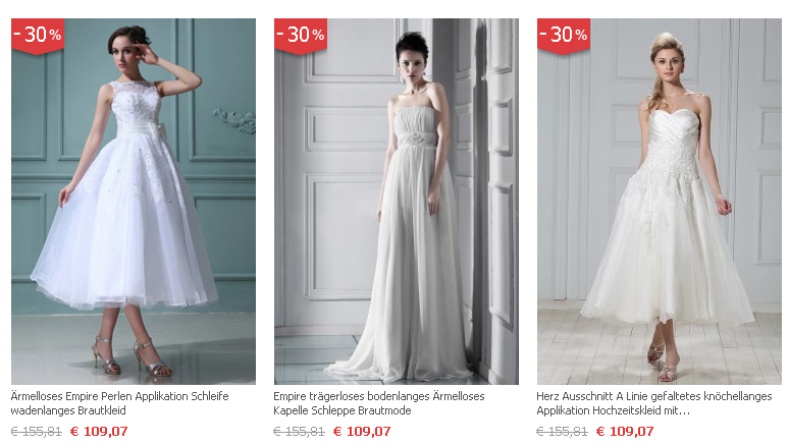The image size is (789, 444).
Task: Click the -30% badge on strapless floor-length dress
Action: coord(300,35)
